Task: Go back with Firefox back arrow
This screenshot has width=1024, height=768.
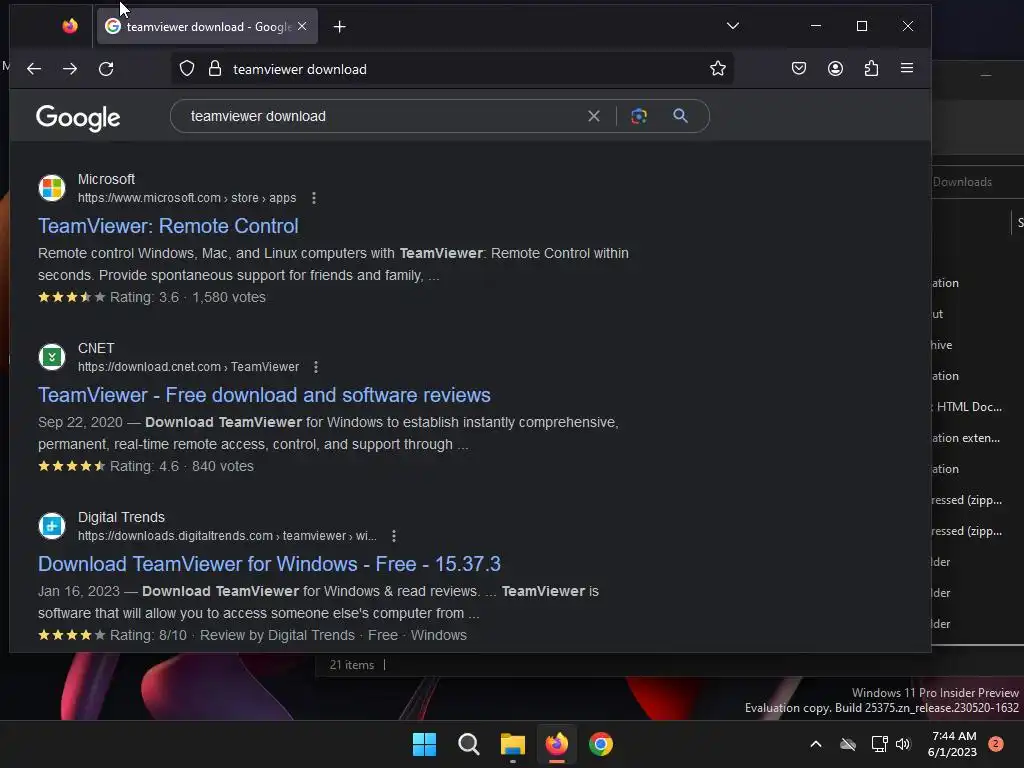Action: [x=34, y=69]
